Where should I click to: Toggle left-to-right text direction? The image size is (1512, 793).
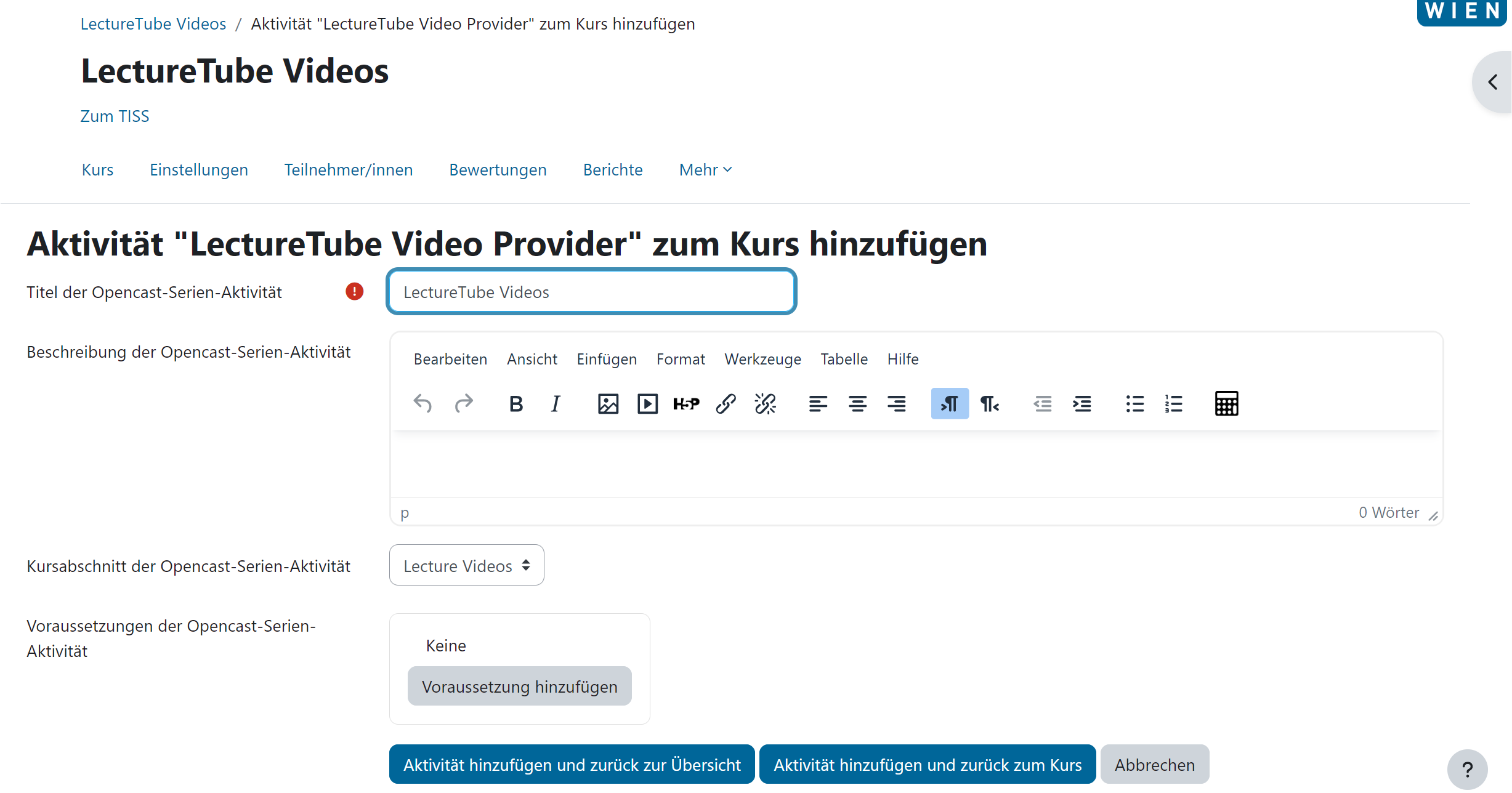coord(950,404)
